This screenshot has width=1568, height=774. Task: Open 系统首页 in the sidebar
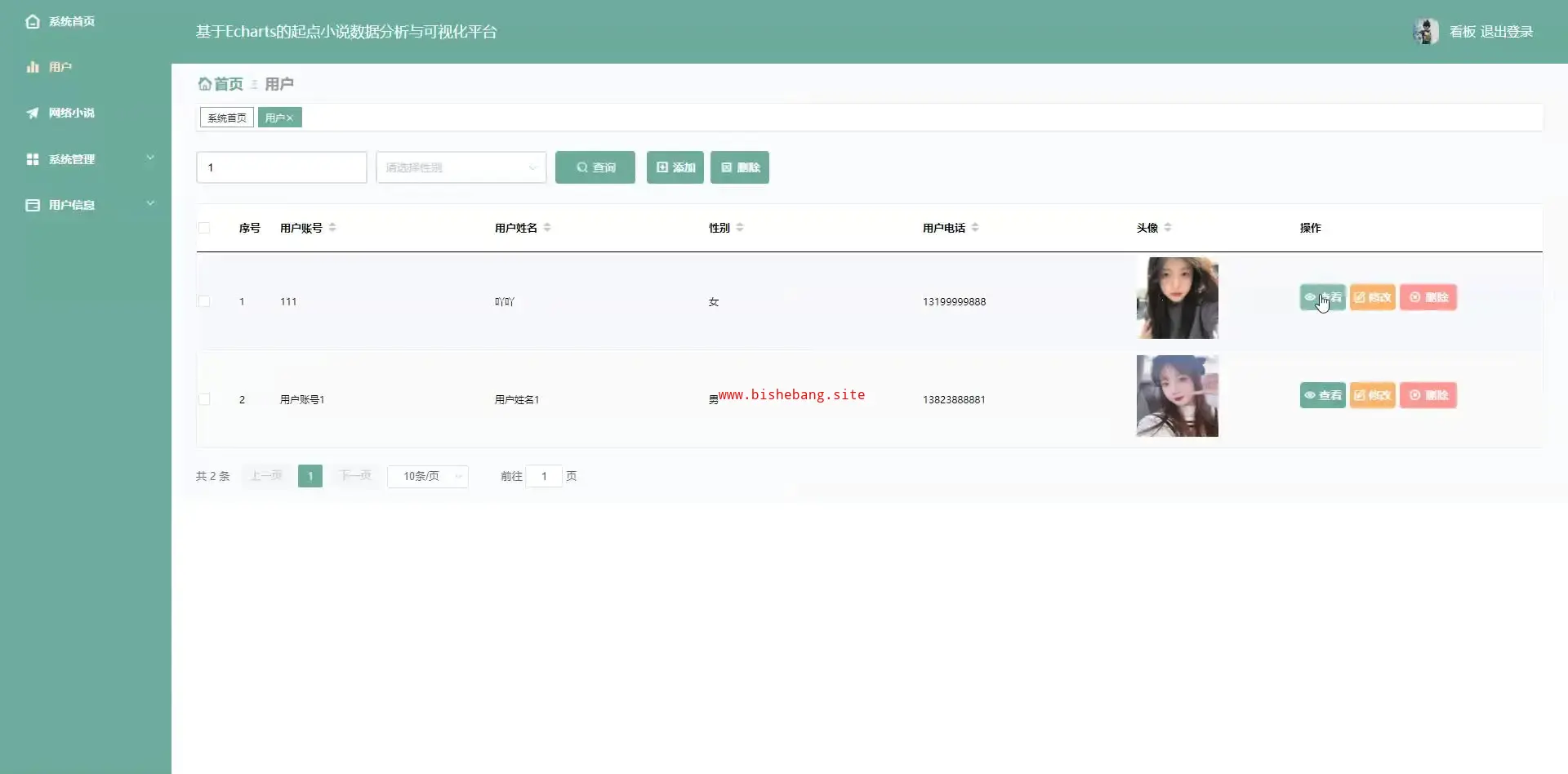click(x=72, y=21)
